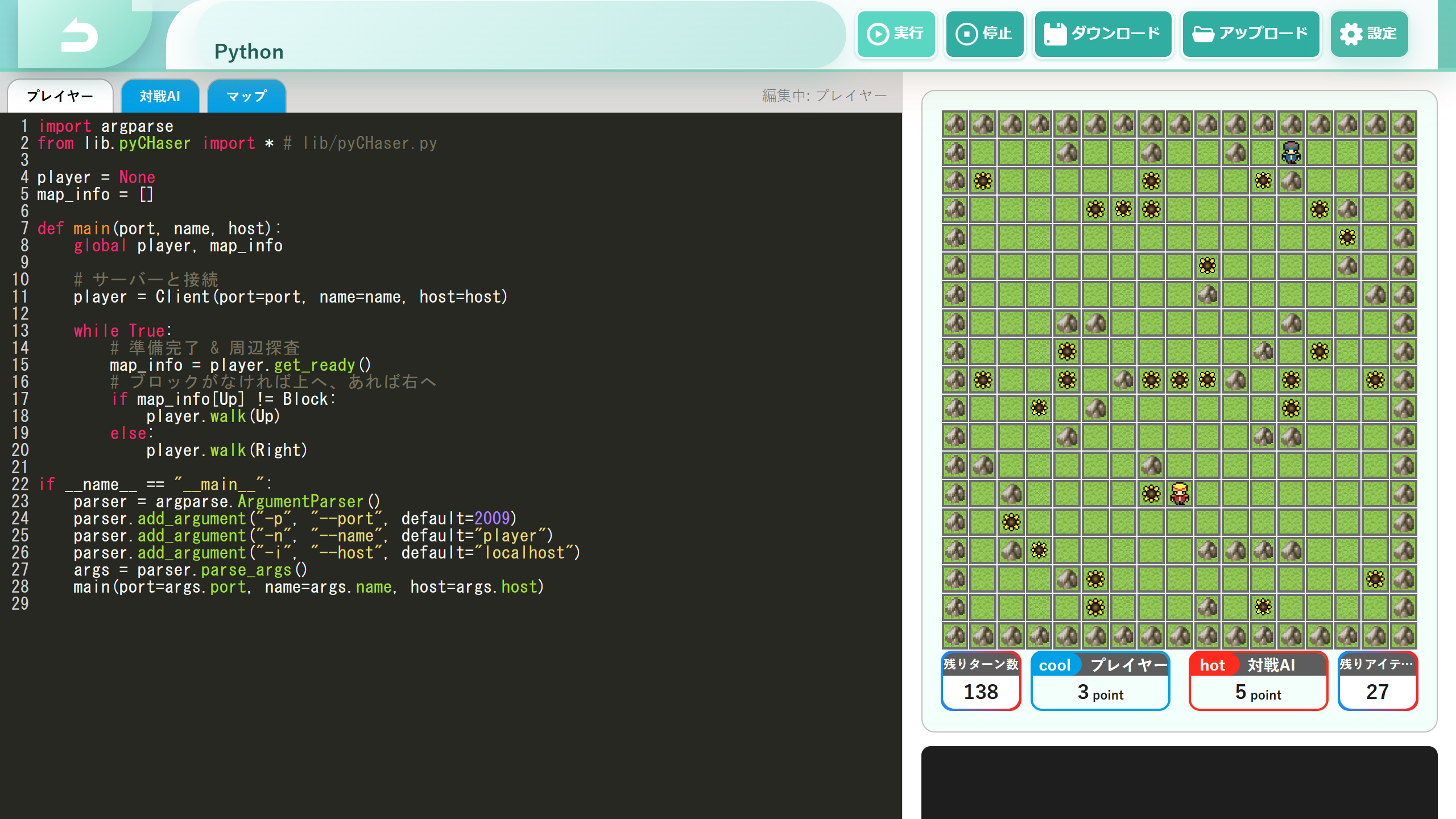The image size is (1456, 819).
Task: Open the アップロード folder button
Action: click(x=1251, y=34)
